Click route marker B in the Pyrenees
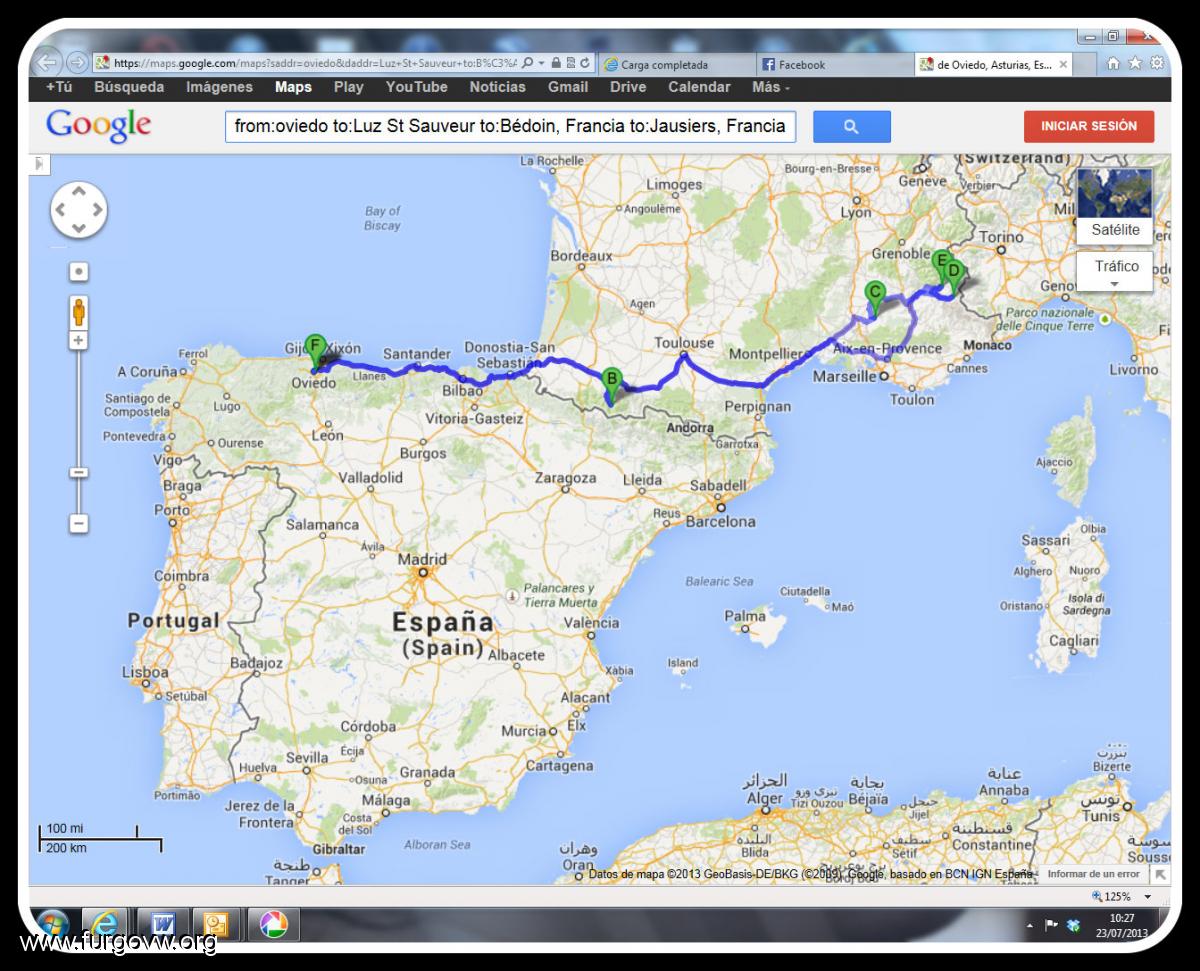This screenshot has height=971, width=1200. pyautogui.click(x=611, y=384)
